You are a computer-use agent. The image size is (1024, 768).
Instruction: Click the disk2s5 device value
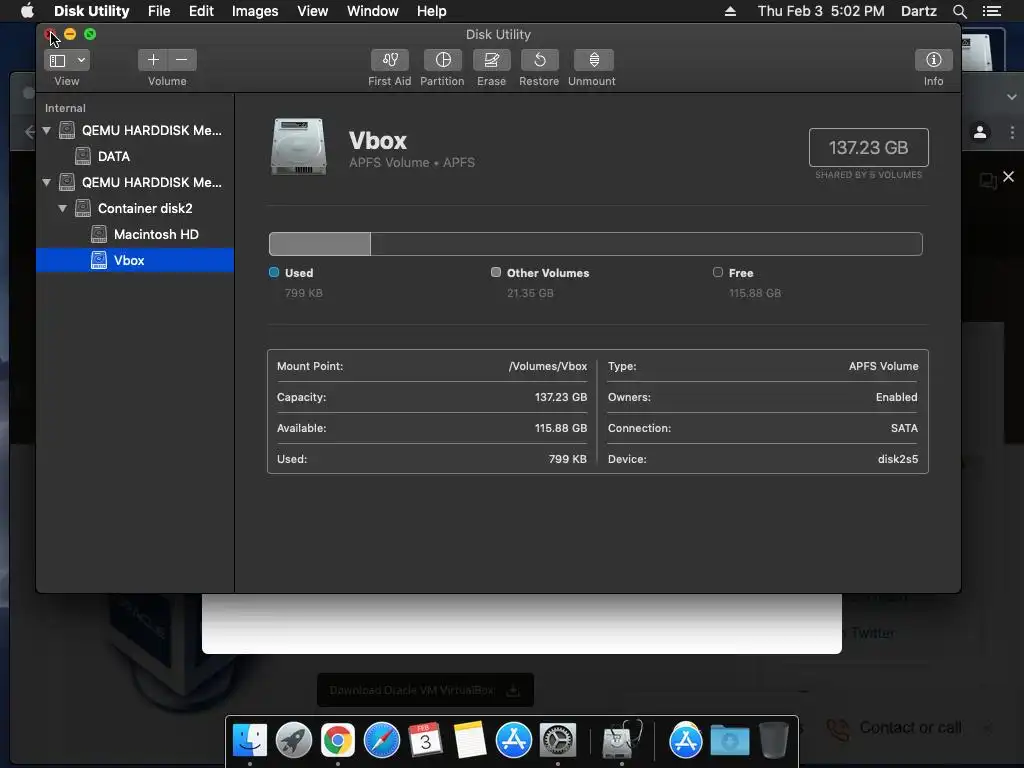tap(898, 459)
